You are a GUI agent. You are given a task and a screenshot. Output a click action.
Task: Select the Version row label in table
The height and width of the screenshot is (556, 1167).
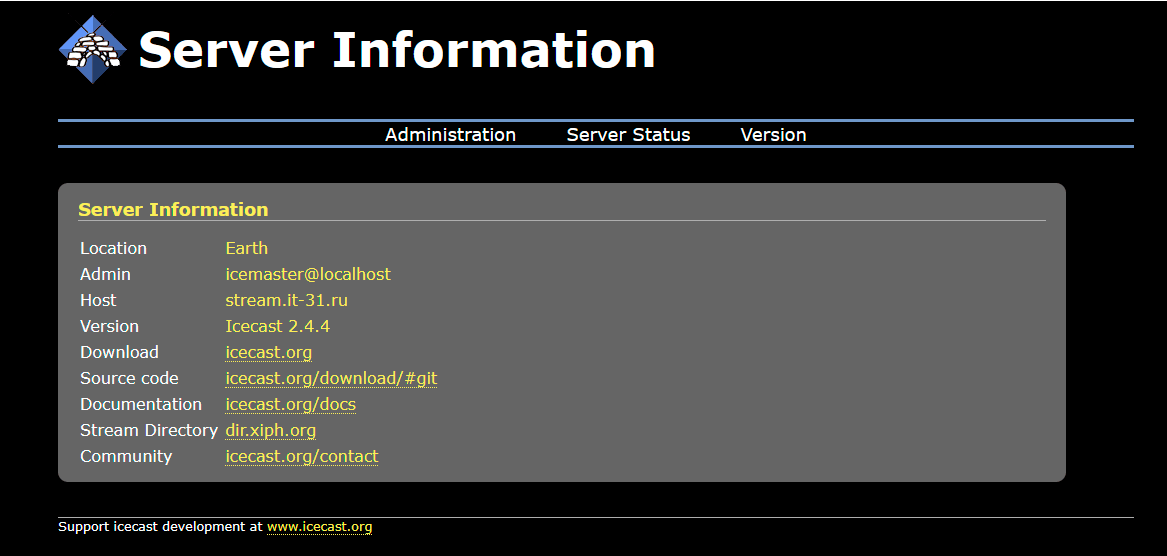point(109,327)
